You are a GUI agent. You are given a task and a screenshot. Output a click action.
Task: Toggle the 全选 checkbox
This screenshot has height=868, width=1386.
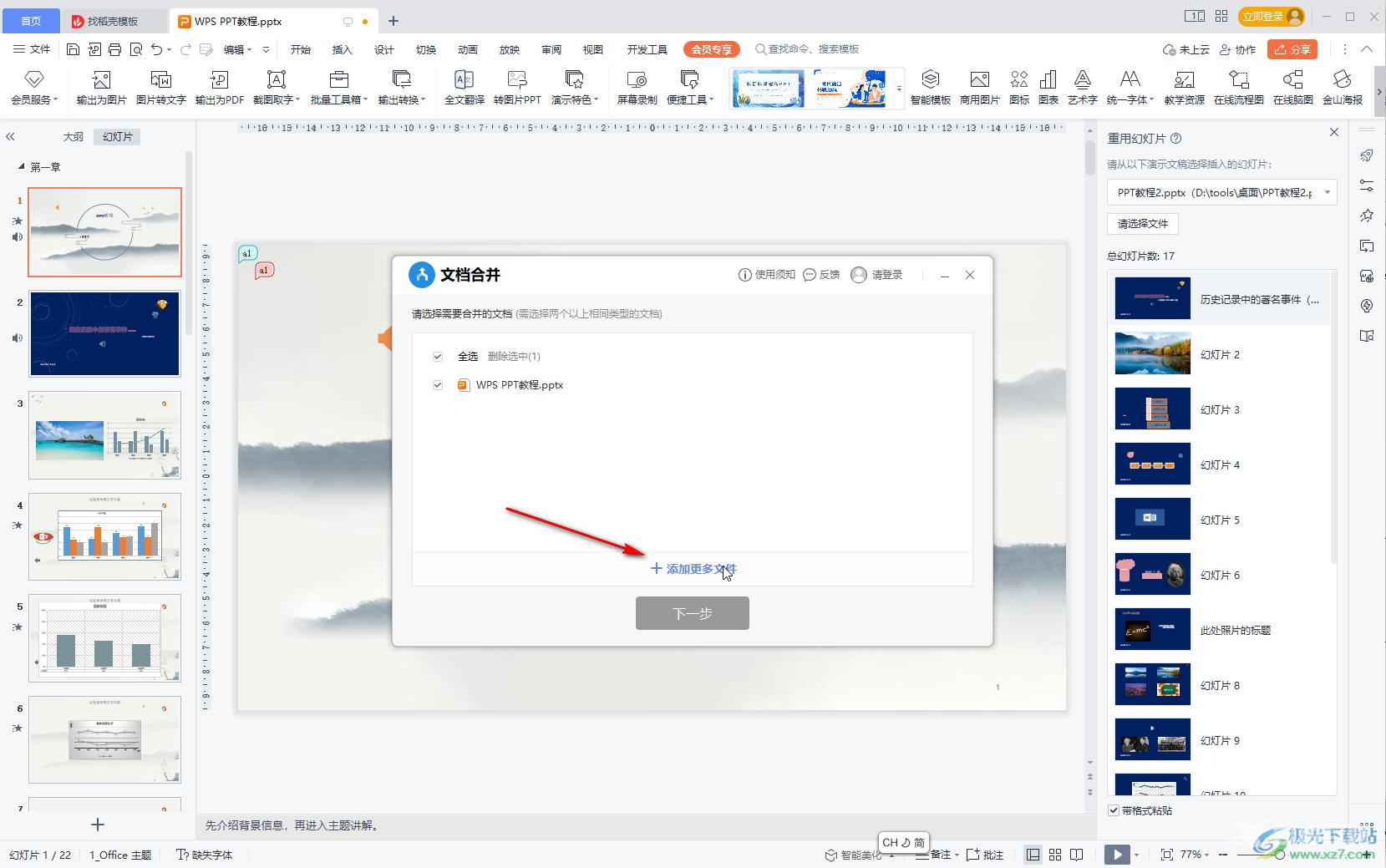(x=437, y=357)
